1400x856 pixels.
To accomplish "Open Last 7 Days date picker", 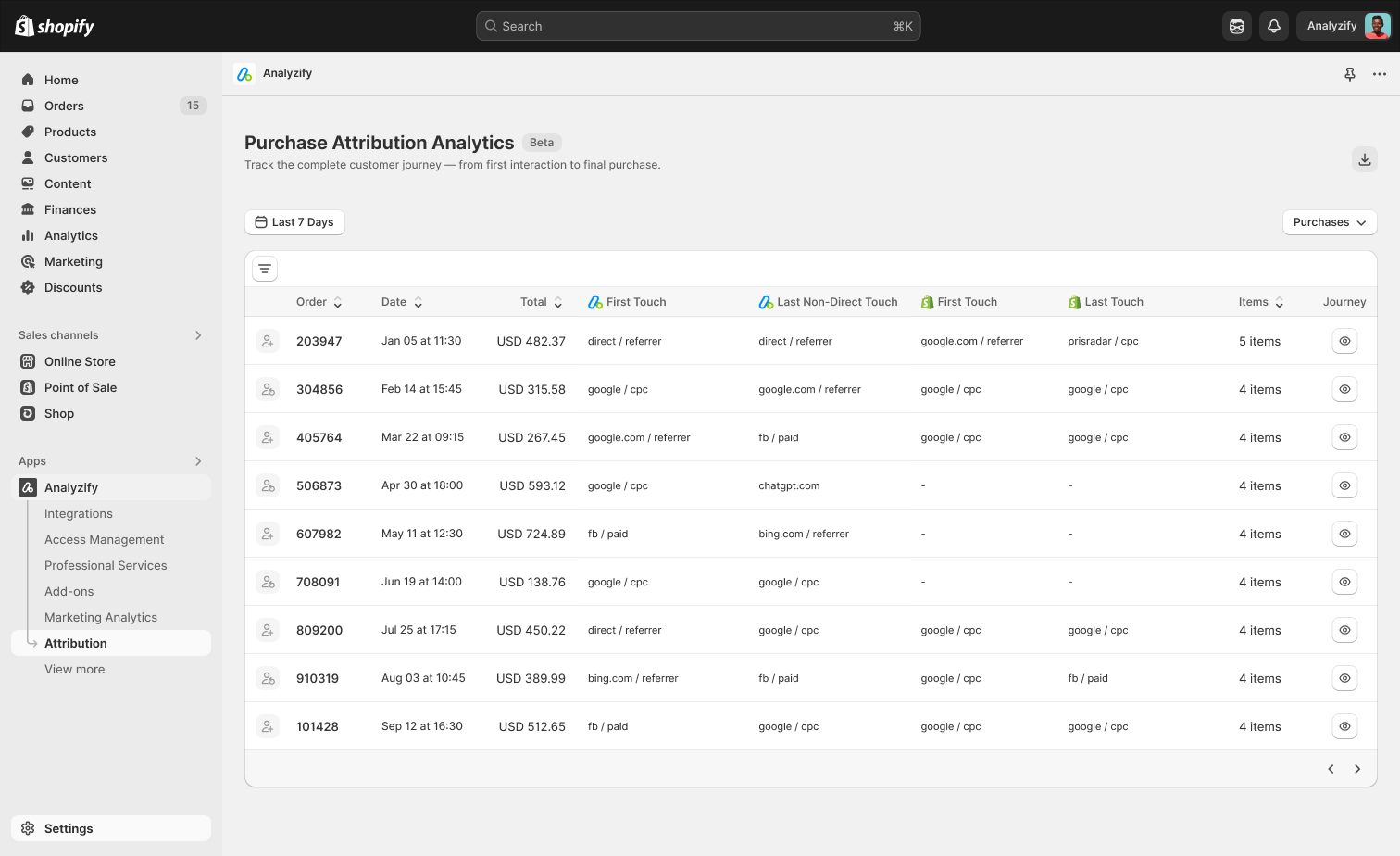I will [294, 222].
